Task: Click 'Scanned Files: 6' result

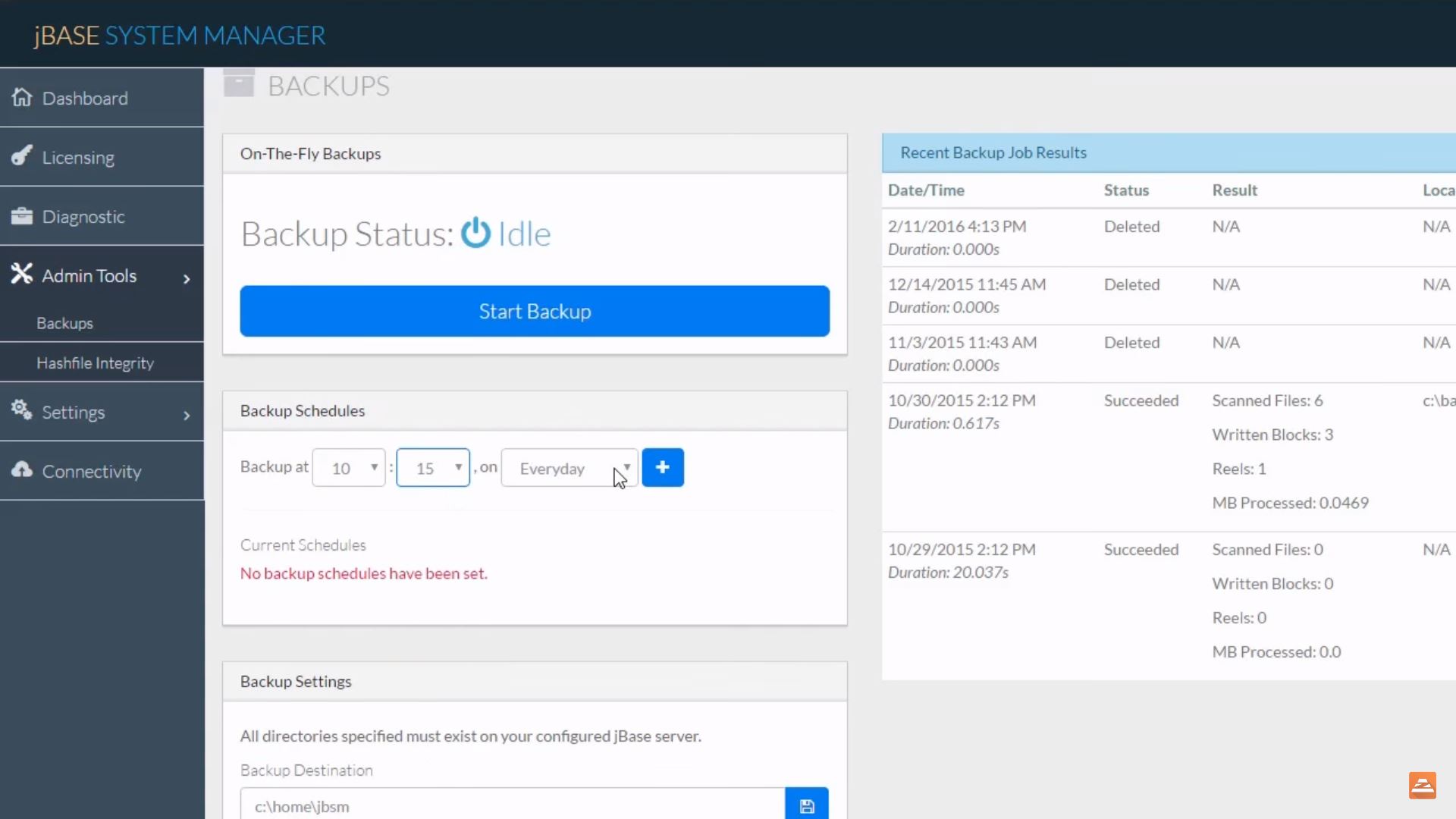Action: (1267, 400)
